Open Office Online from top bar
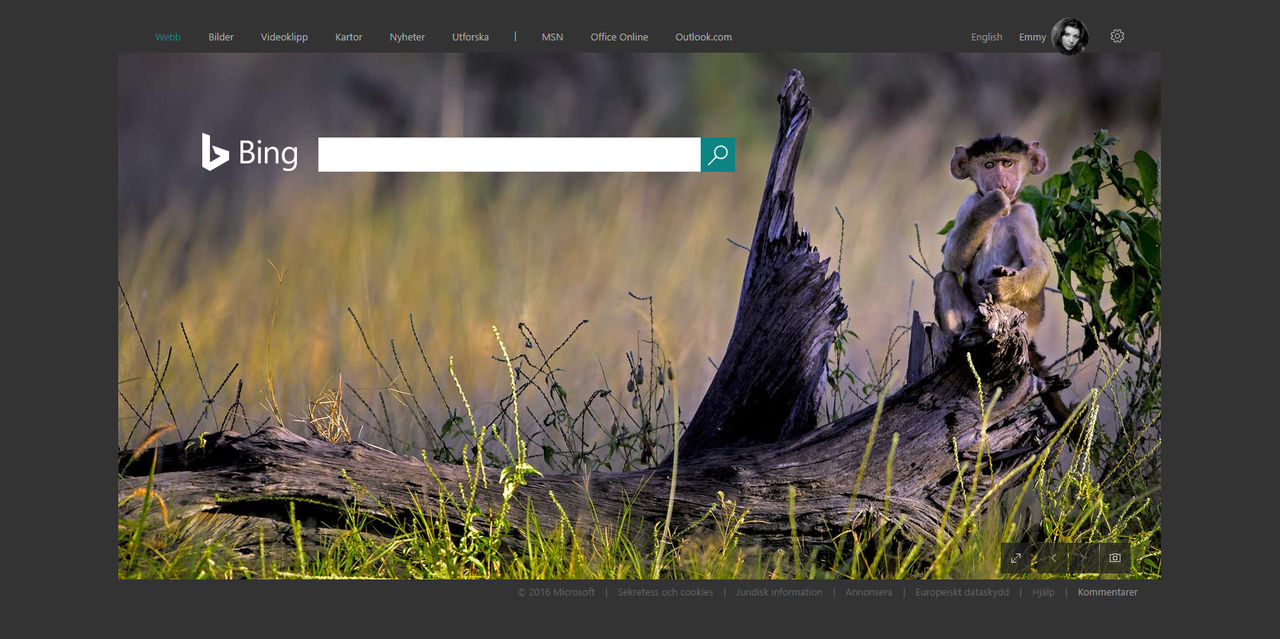Image resolution: width=1280 pixels, height=639 pixels. pos(619,37)
